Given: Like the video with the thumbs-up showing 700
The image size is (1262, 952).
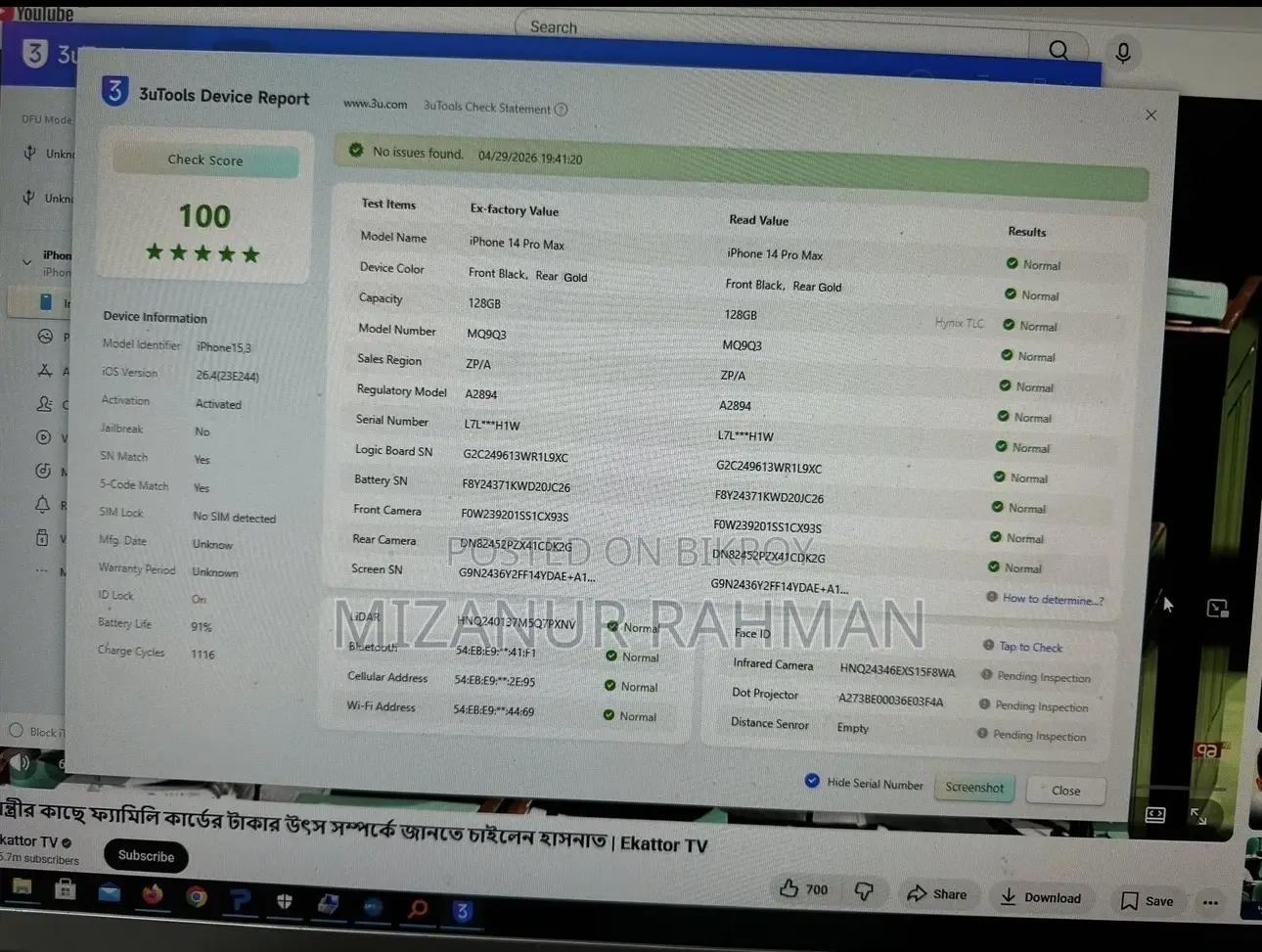Looking at the screenshot, I should (x=803, y=888).
